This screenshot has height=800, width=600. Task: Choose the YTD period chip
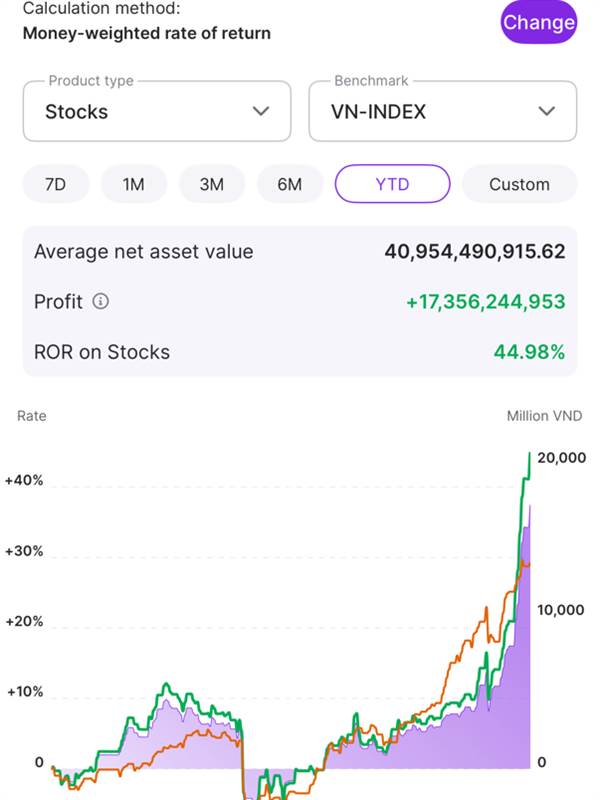392,184
